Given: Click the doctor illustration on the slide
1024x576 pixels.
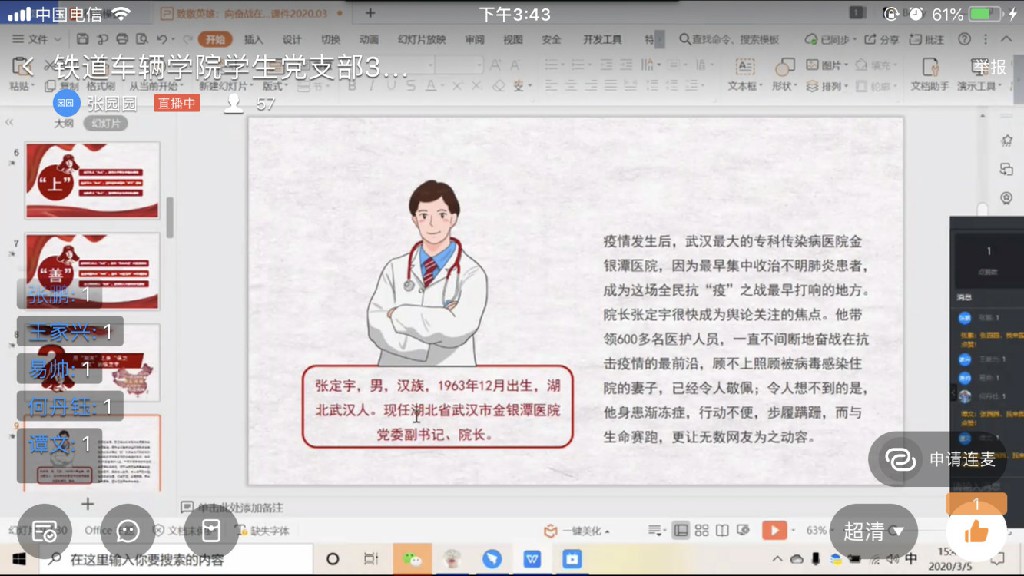Looking at the screenshot, I should tap(428, 273).
